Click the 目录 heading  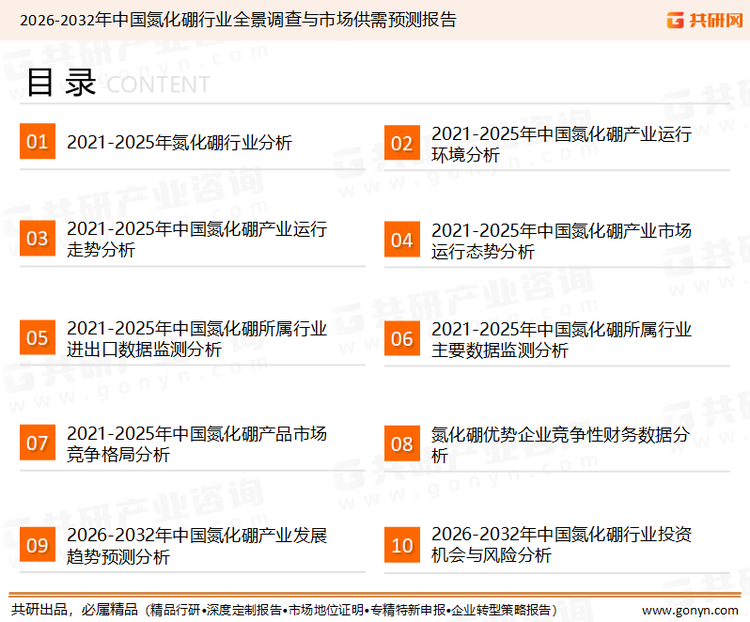click(61, 82)
